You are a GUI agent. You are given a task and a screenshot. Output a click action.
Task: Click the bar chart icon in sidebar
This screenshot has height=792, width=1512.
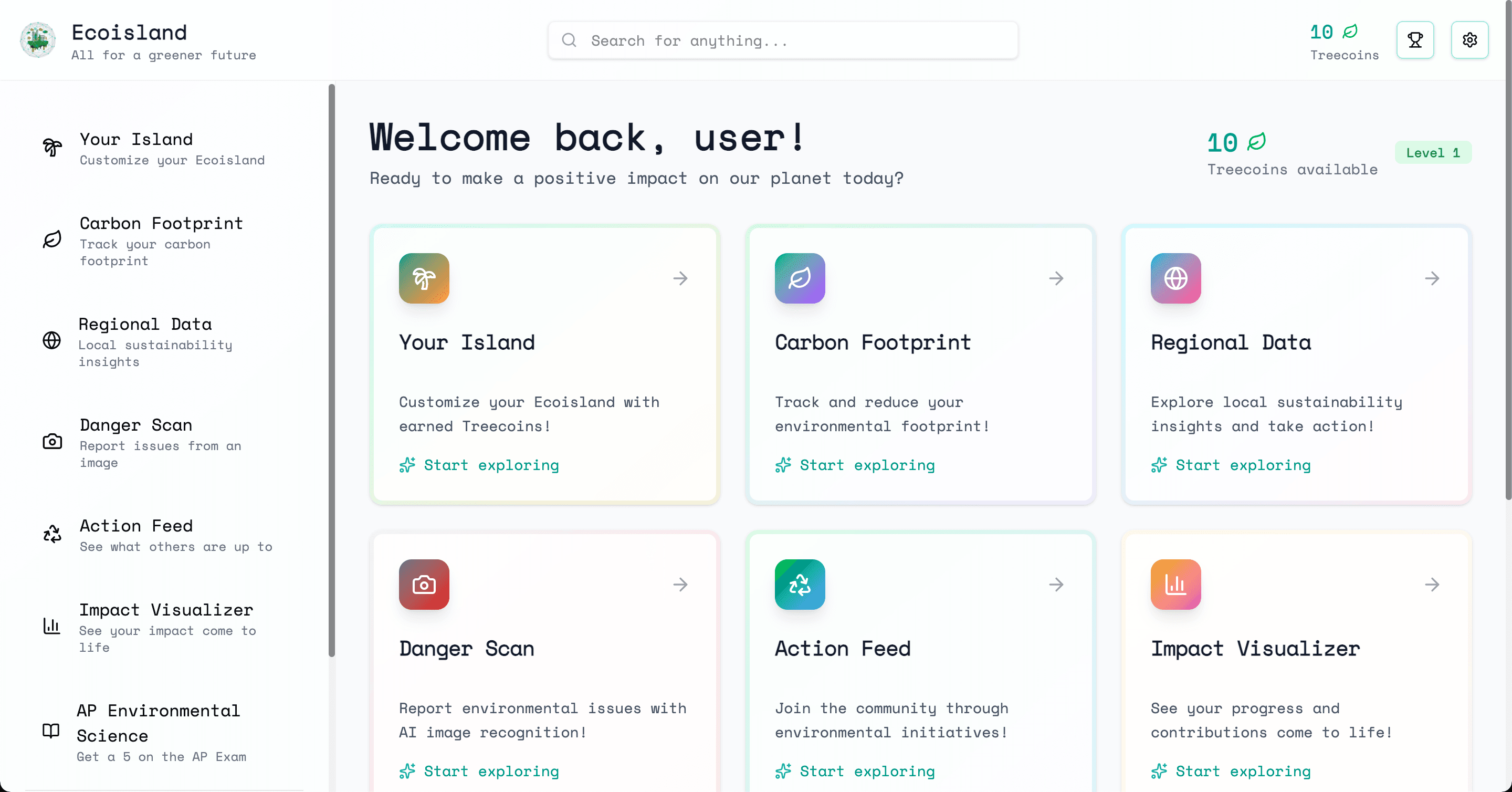[51, 626]
